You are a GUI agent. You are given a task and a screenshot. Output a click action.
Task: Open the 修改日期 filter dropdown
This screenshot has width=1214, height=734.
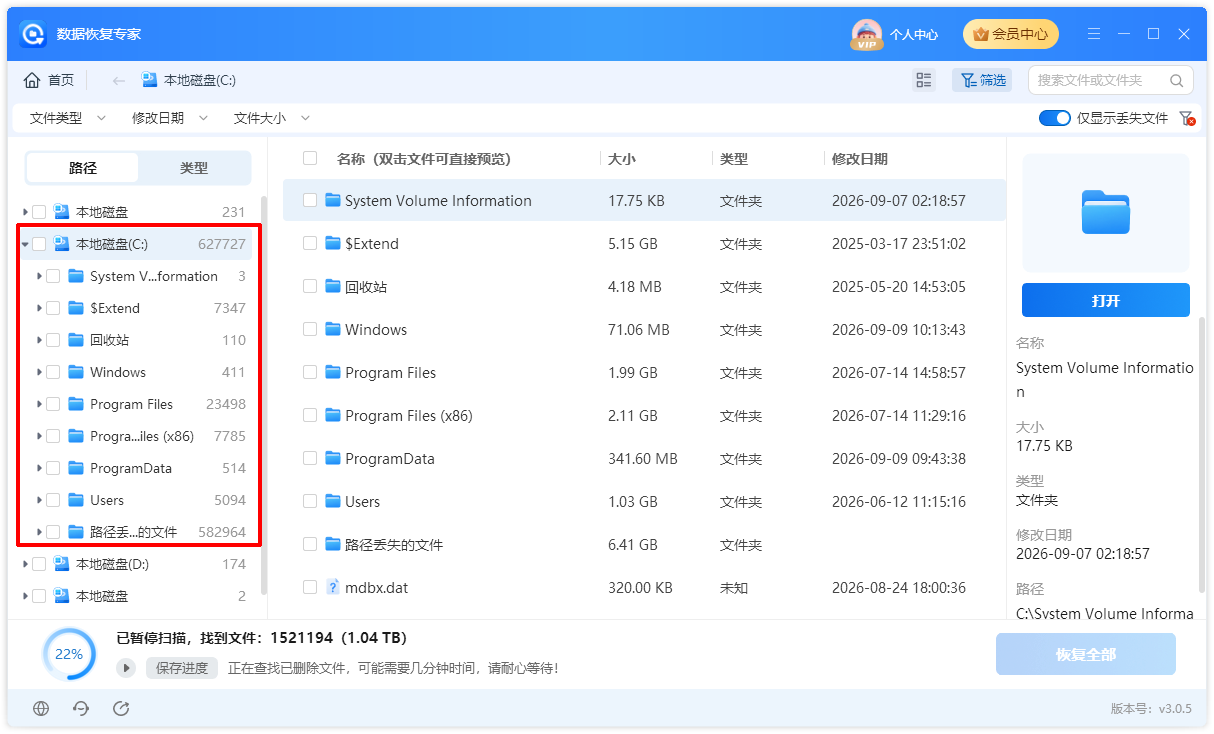(x=170, y=118)
